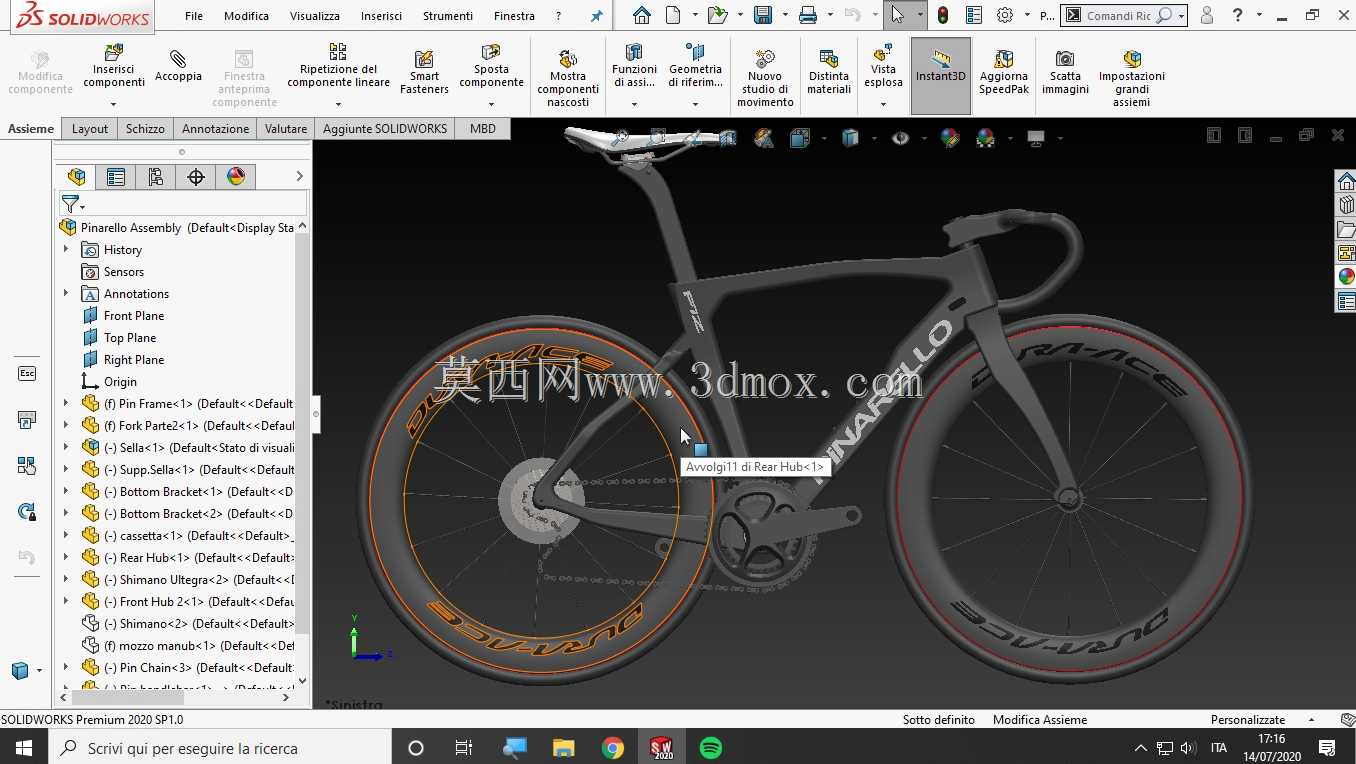Image resolution: width=1356 pixels, height=764 pixels.
Task: Select the Sposta componente tool
Action: point(491,65)
